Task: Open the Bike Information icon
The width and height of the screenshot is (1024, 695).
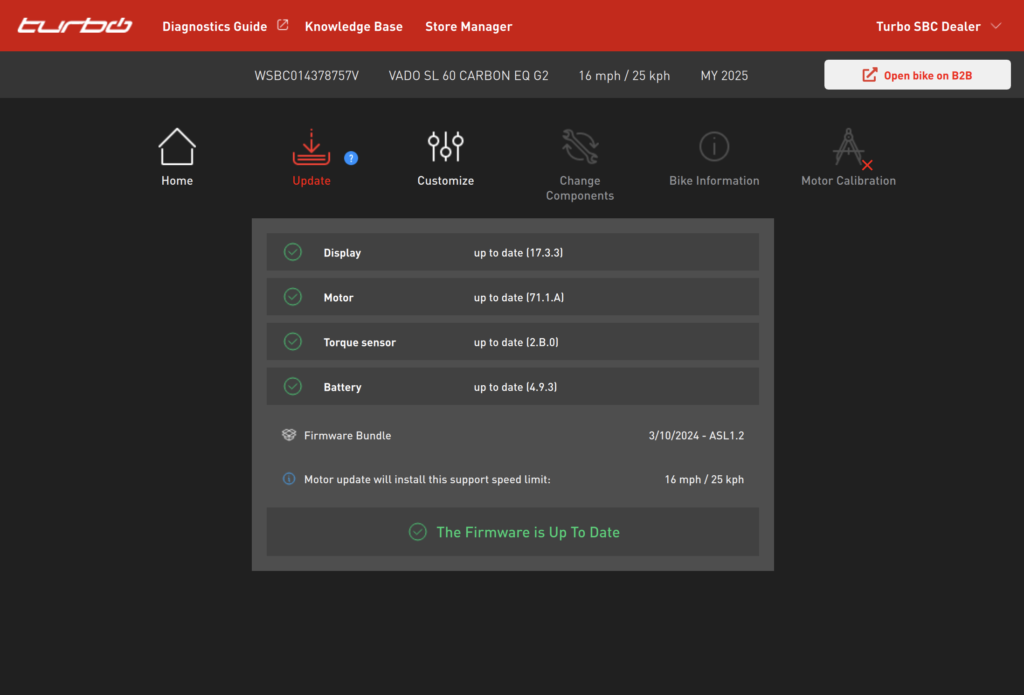Action: tap(714, 147)
